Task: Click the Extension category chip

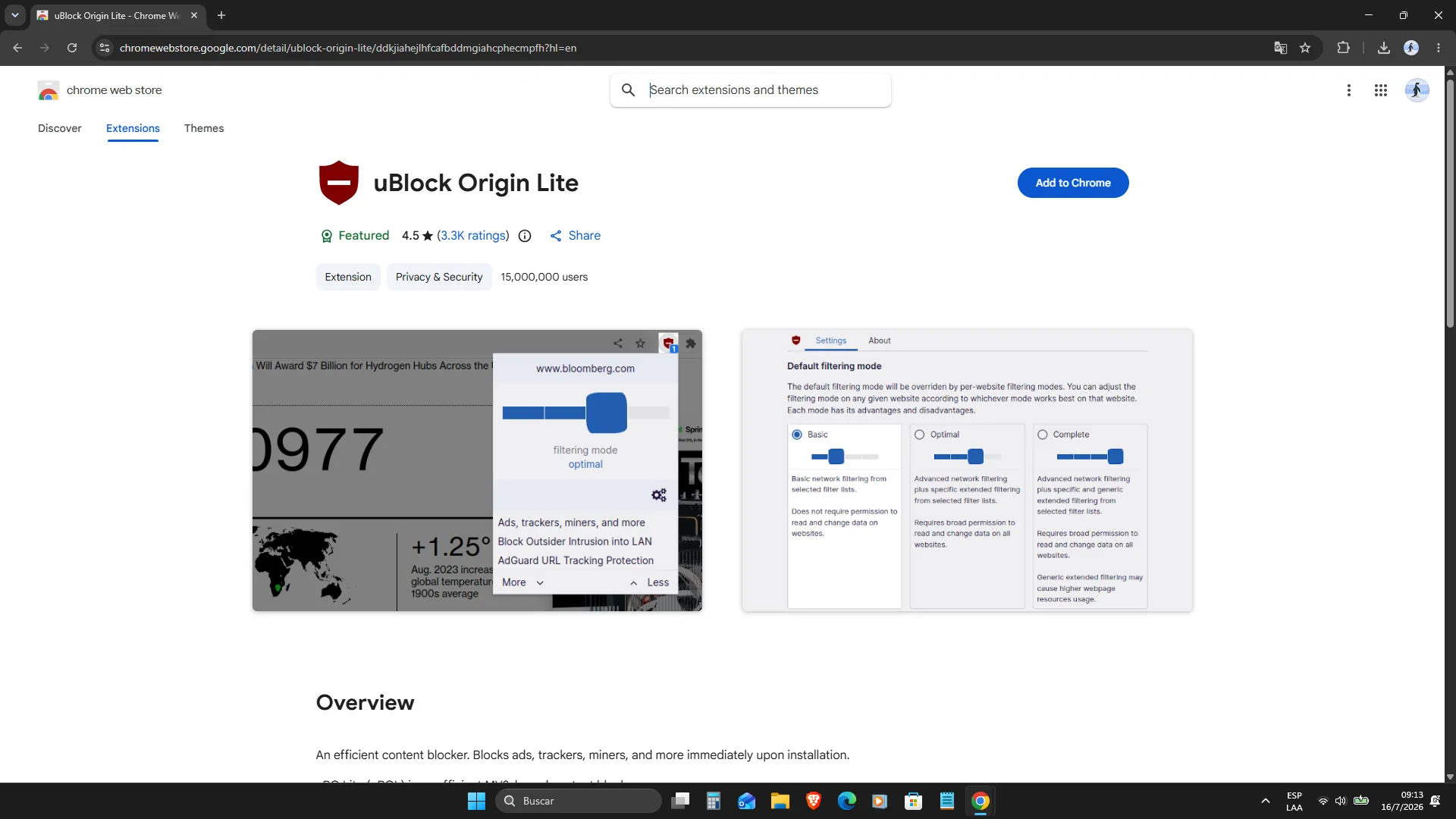Action: pyautogui.click(x=348, y=277)
